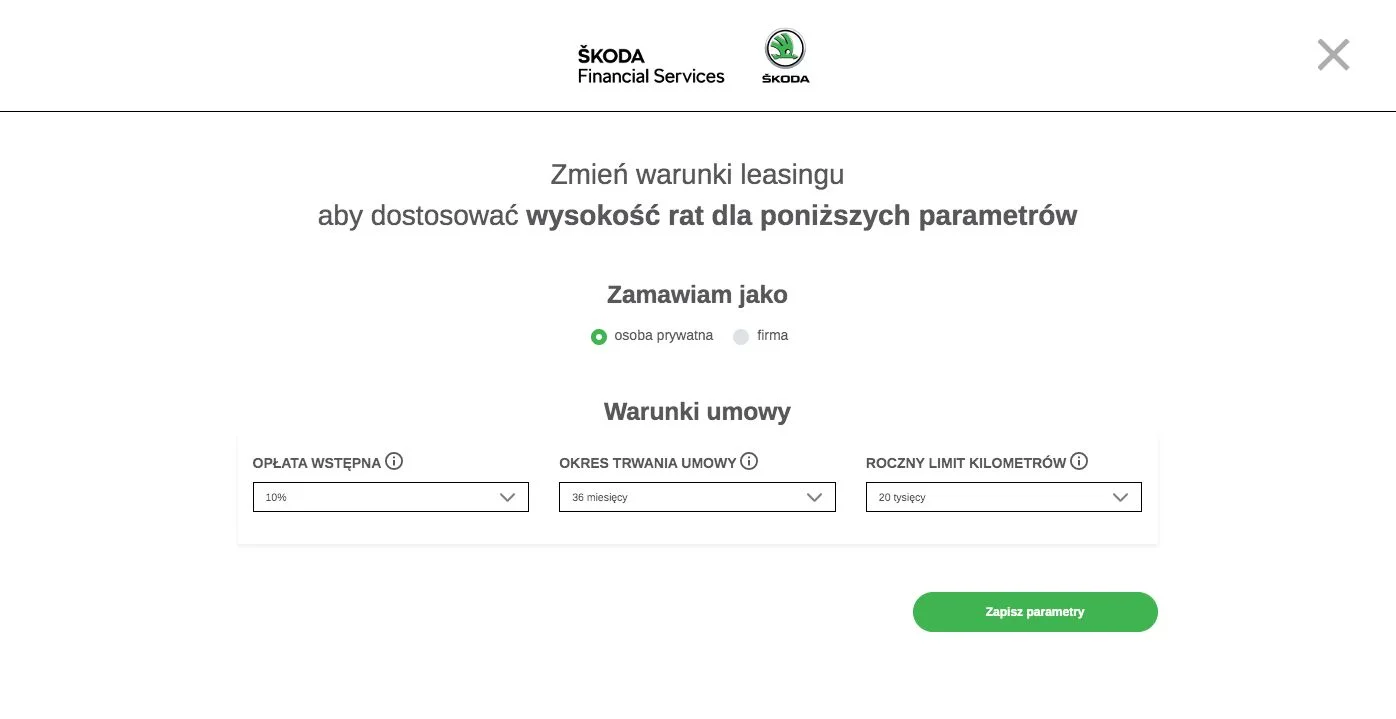Click the chevron arrow in the 20 tysięcy field
Image resolution: width=1396 pixels, height=719 pixels.
[1121, 497]
